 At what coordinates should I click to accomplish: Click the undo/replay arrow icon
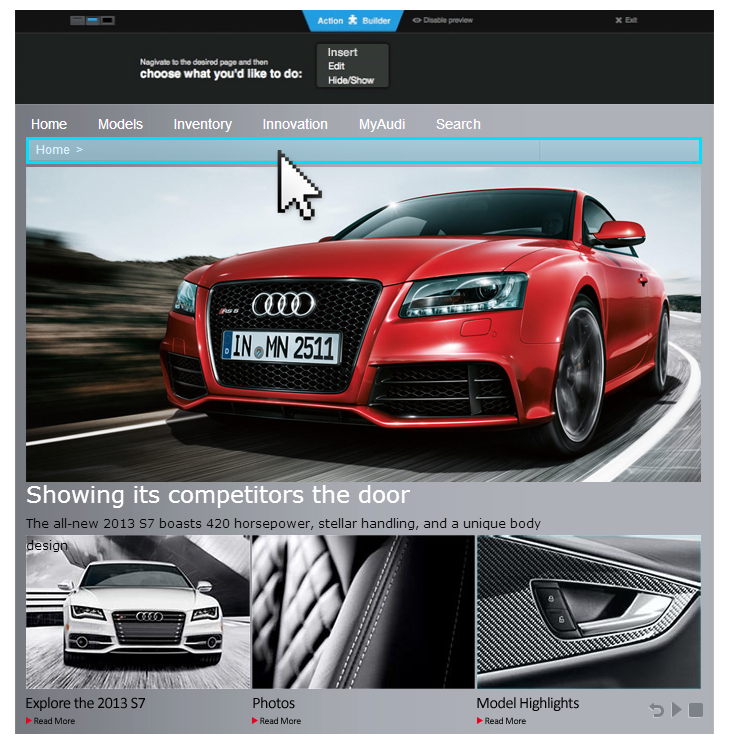[657, 710]
